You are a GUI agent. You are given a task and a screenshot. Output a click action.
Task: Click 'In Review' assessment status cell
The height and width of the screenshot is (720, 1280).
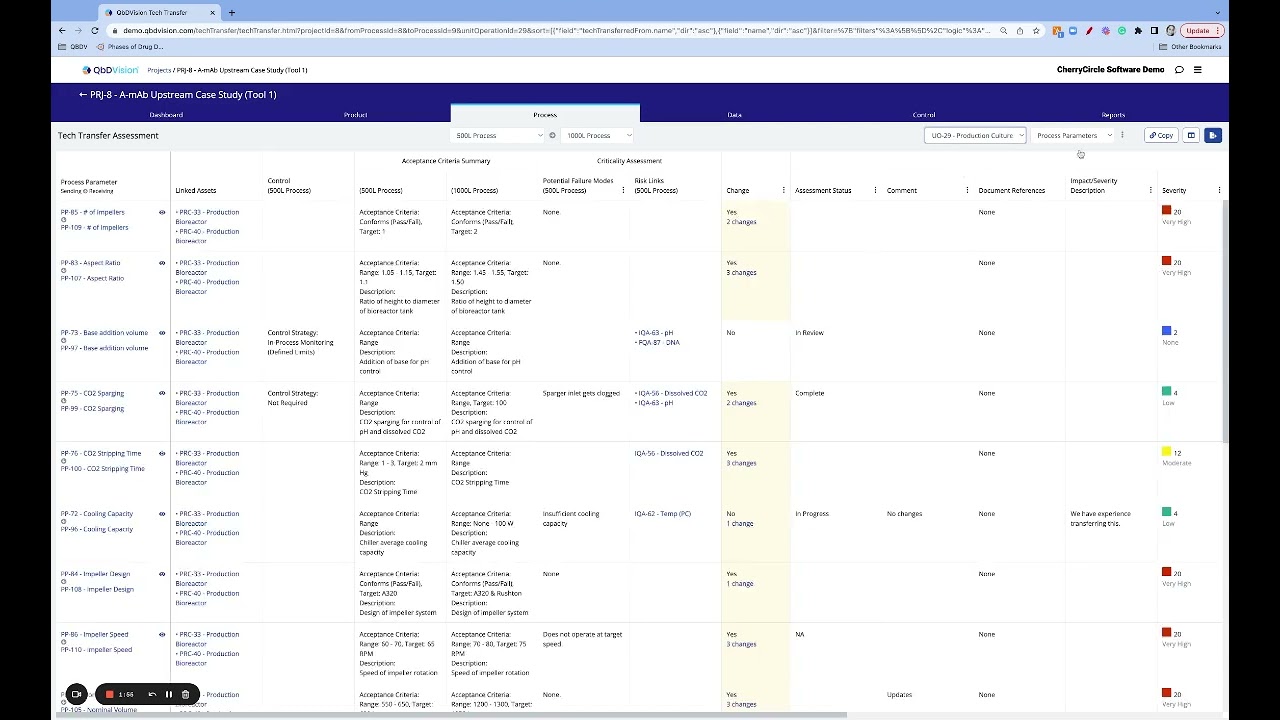(809, 333)
